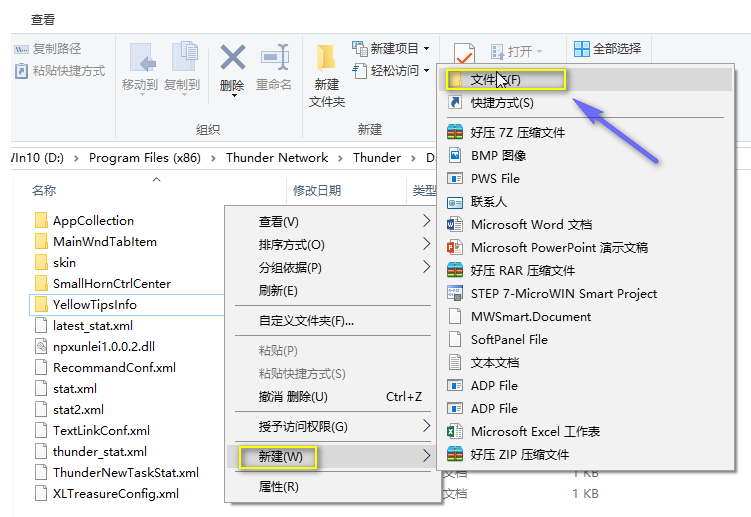Click Select all (全部选择) in ribbon
Screen dimensions: 751x517
point(607,48)
